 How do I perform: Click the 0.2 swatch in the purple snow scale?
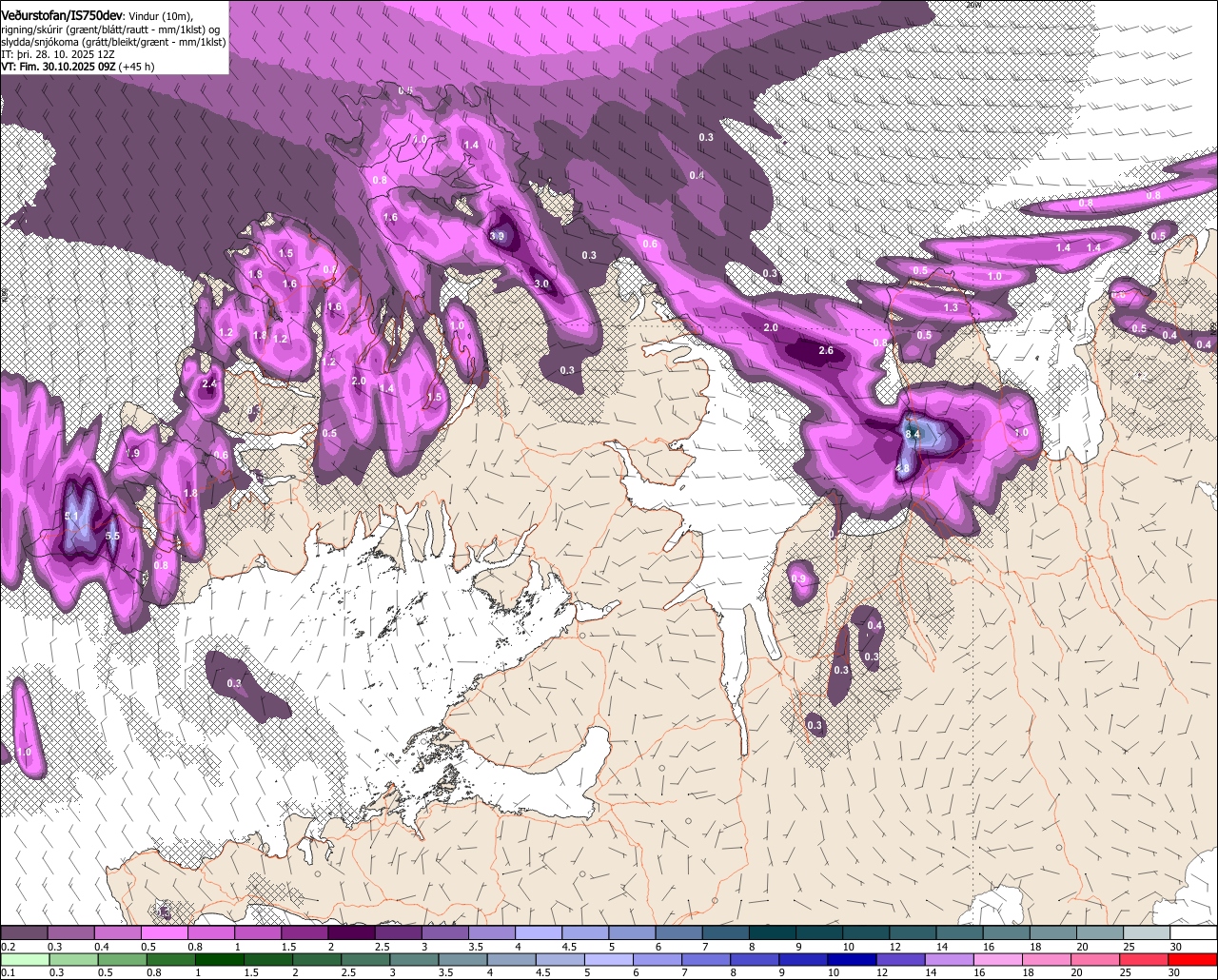tap(24, 933)
